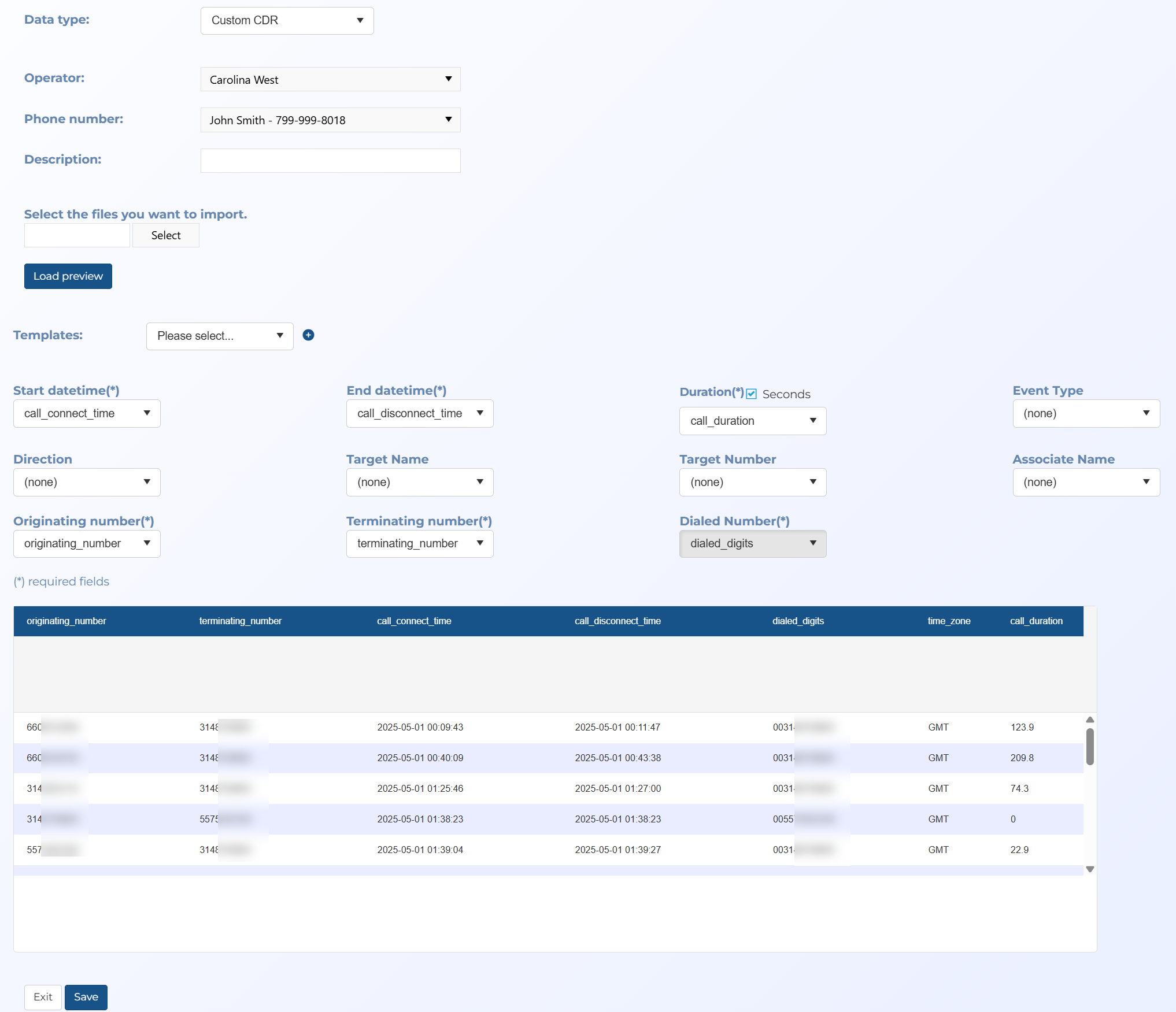Open the Phone number dropdown
The image size is (1176, 1012).
coord(330,120)
